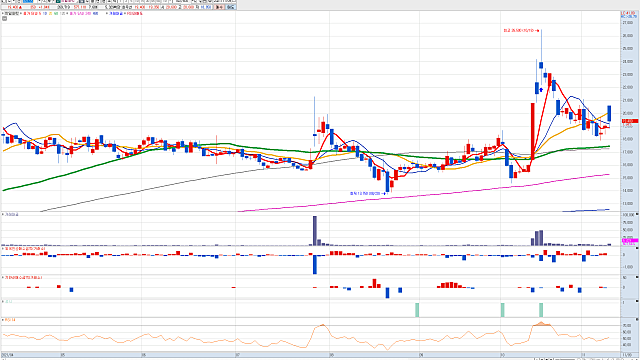Click the red buy order button

click(x=219, y=7)
